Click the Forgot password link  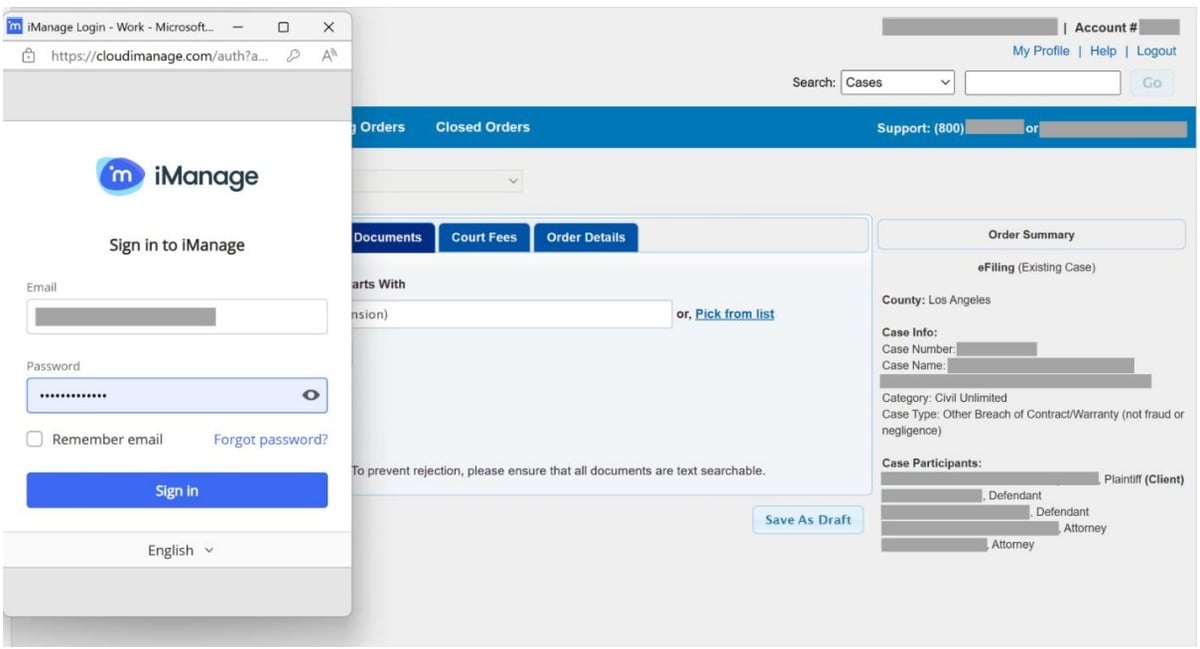tap(270, 438)
